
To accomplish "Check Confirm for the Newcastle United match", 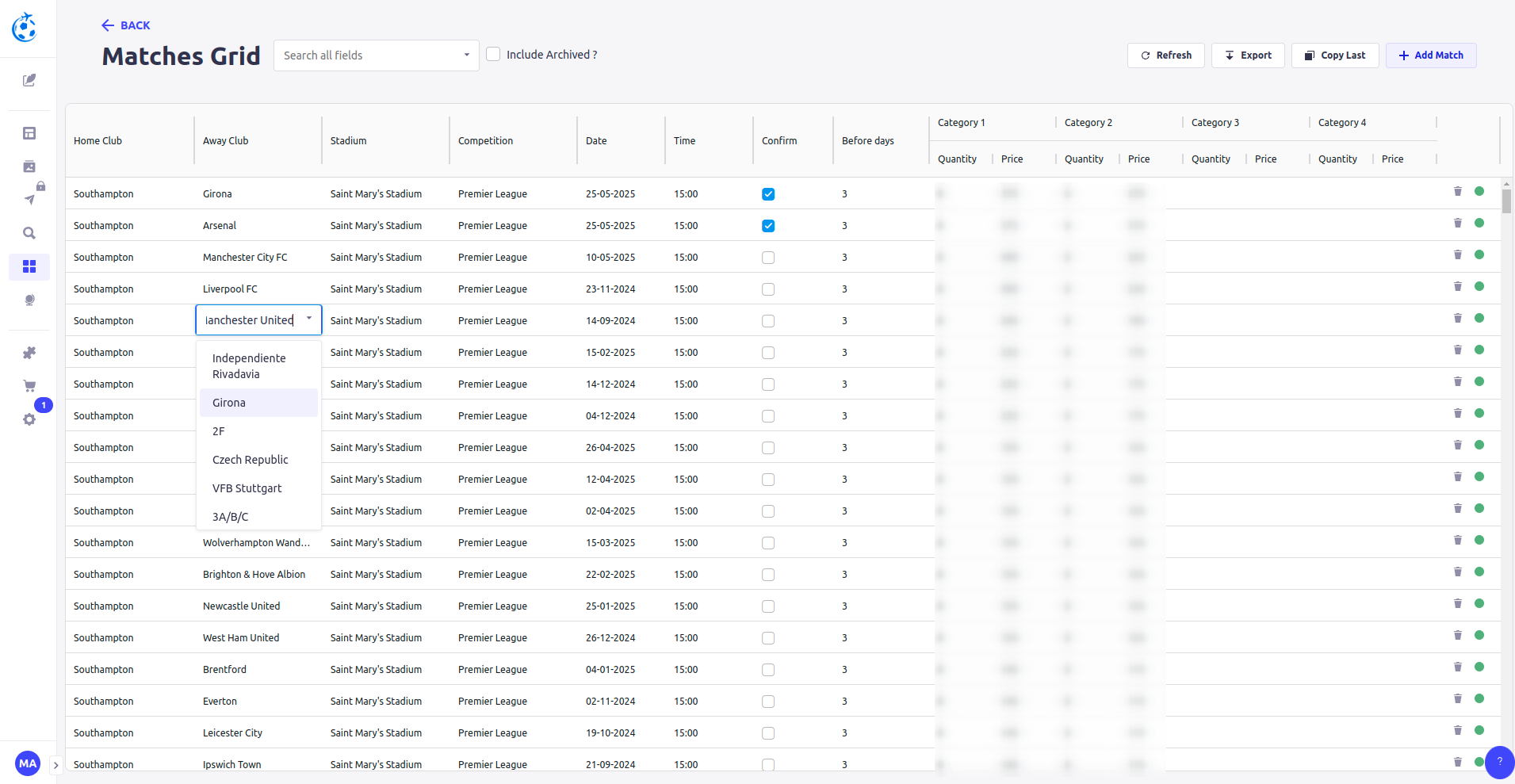I will point(768,606).
